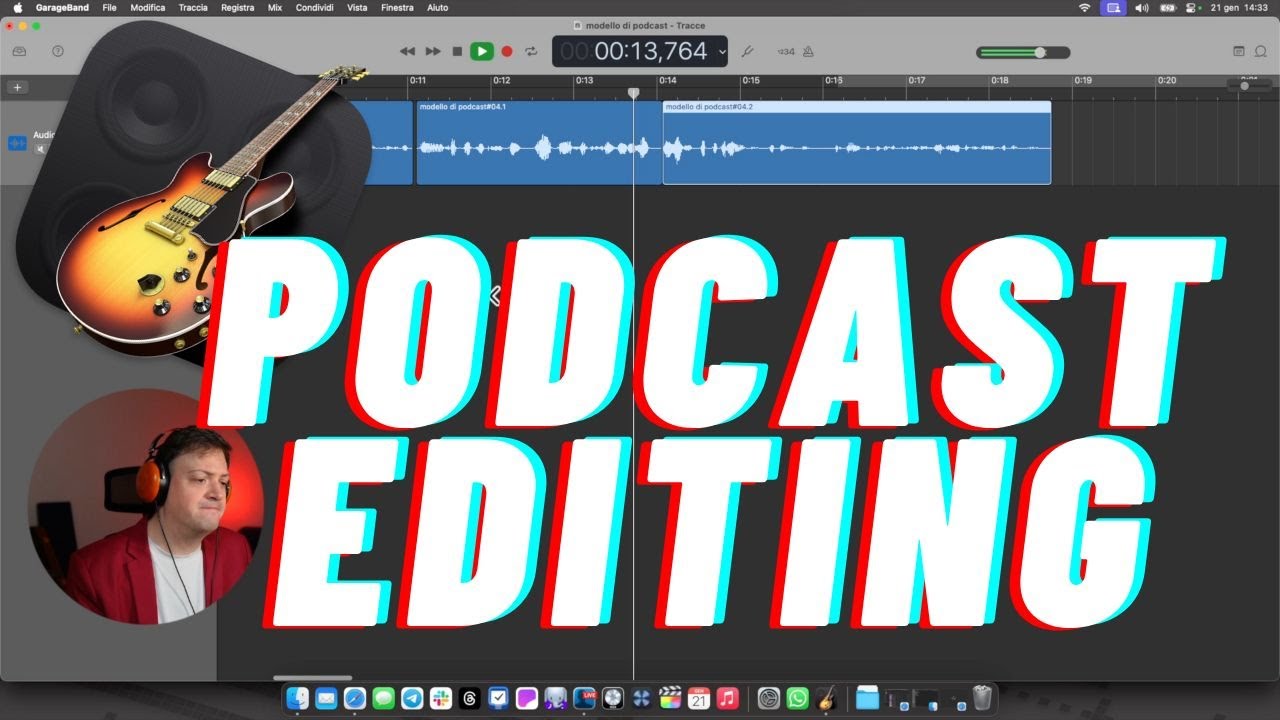Toggle the Tuner icon
Viewport: 1280px width, 720px height.
coord(747,51)
